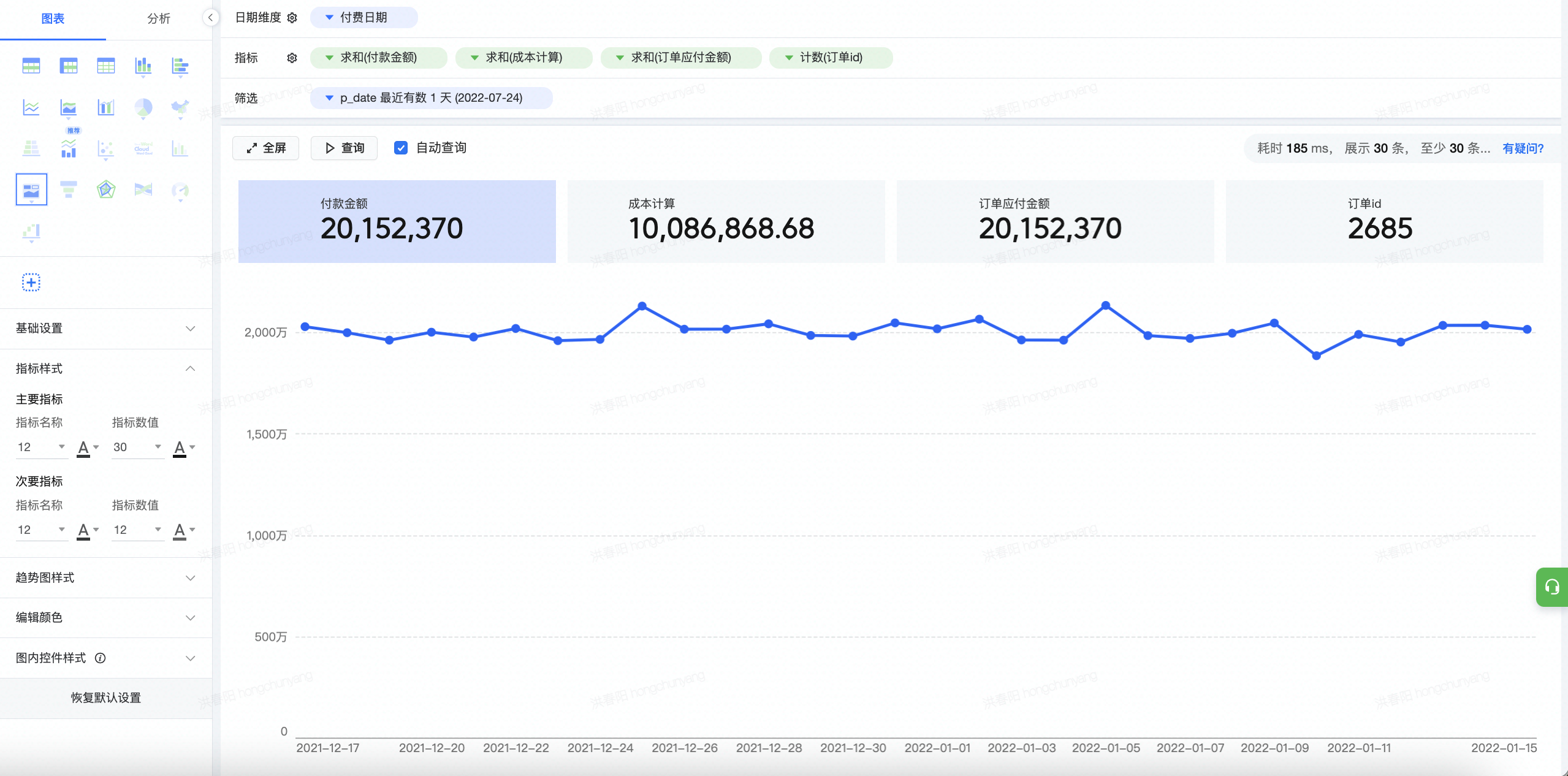
Task: Open 主要指标 name font color picker
Action: point(88,448)
